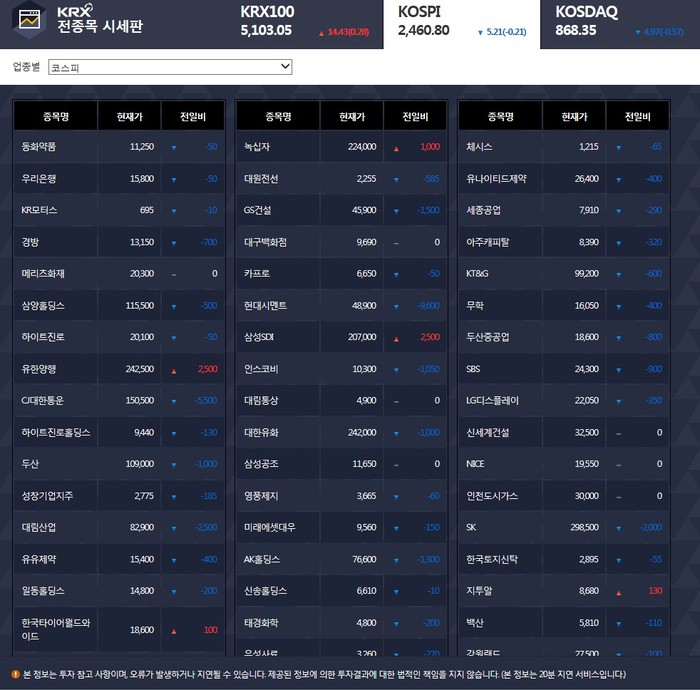Click the KOSDAQ blue down triangle
Viewport: 700px width, 690px height.
point(638,33)
